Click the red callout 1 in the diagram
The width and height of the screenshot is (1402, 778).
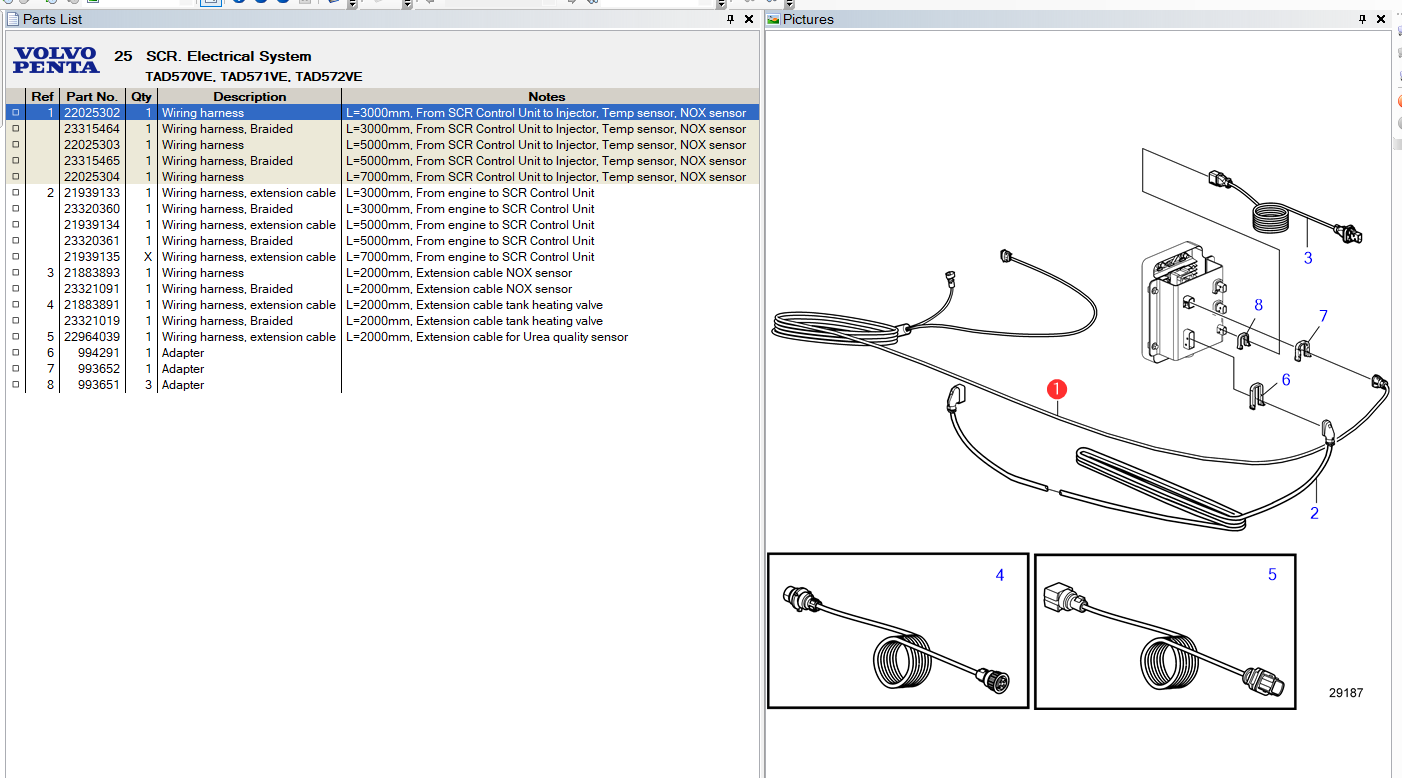(1057, 389)
